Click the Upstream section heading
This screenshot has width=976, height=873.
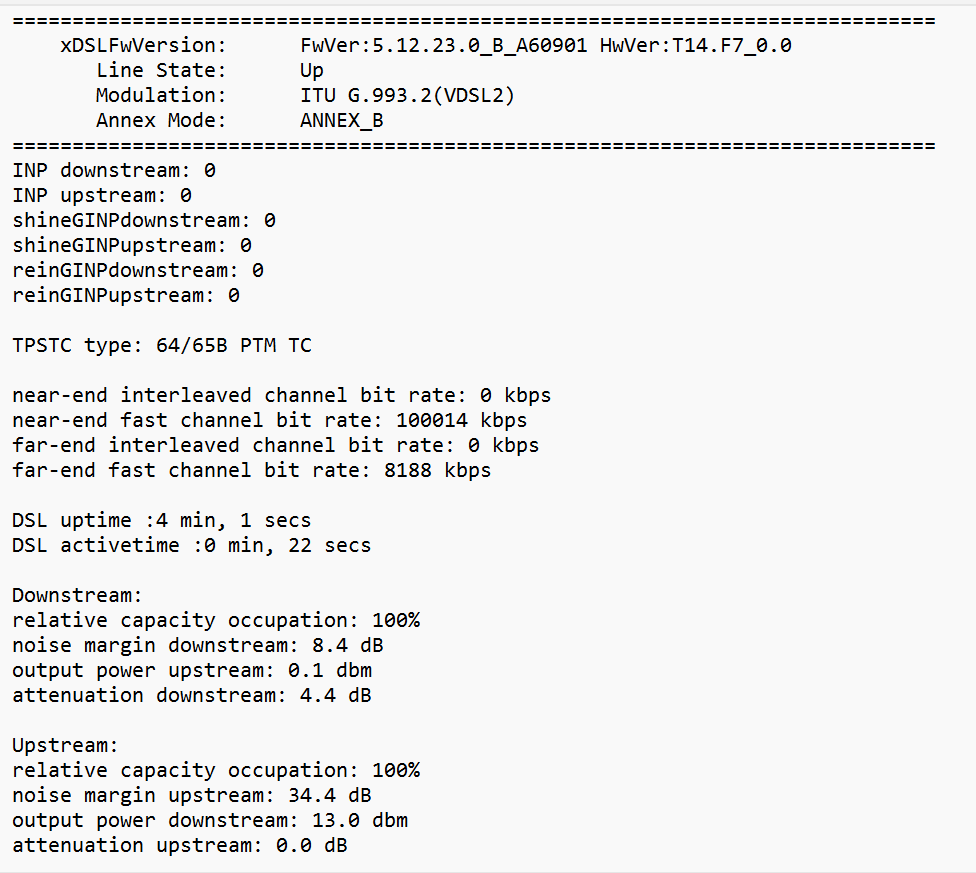(x=65, y=745)
